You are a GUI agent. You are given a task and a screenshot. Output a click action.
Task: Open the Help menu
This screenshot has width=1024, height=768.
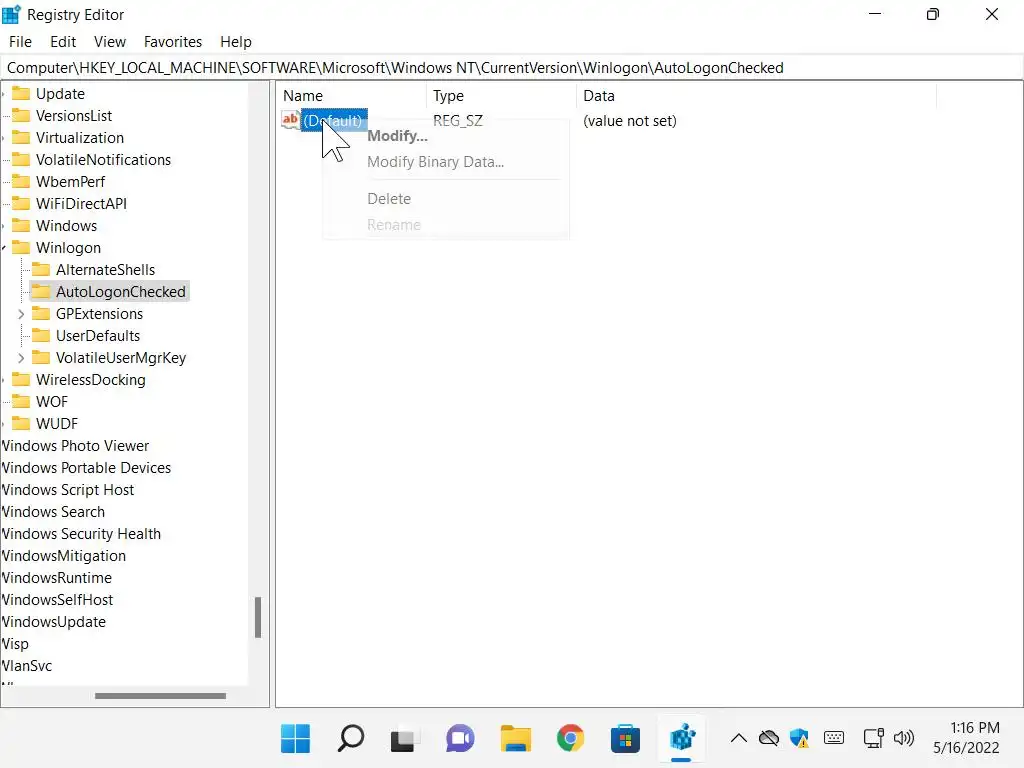pos(236,42)
